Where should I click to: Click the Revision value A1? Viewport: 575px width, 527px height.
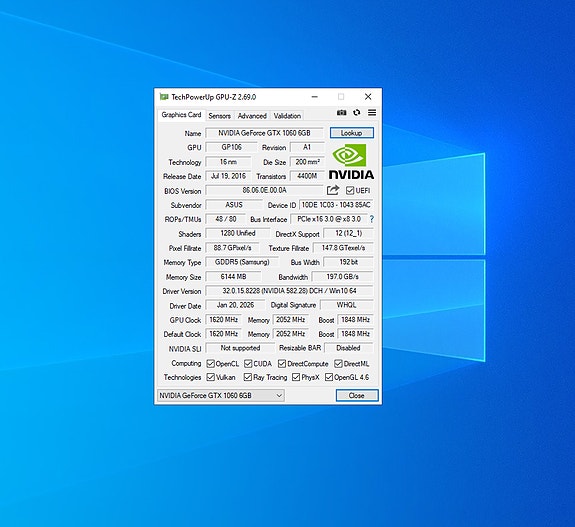click(x=307, y=147)
